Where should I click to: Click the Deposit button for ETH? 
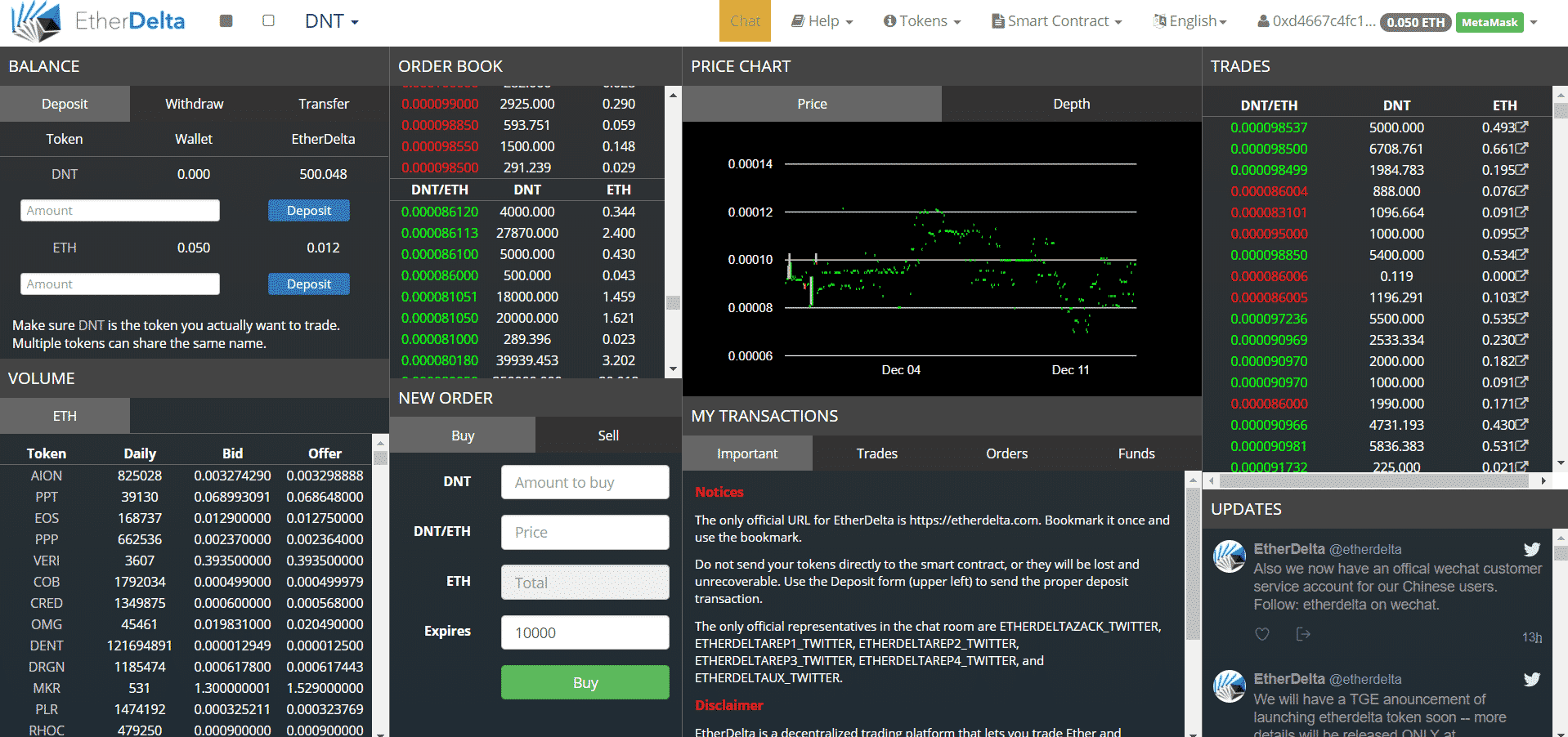tap(309, 284)
